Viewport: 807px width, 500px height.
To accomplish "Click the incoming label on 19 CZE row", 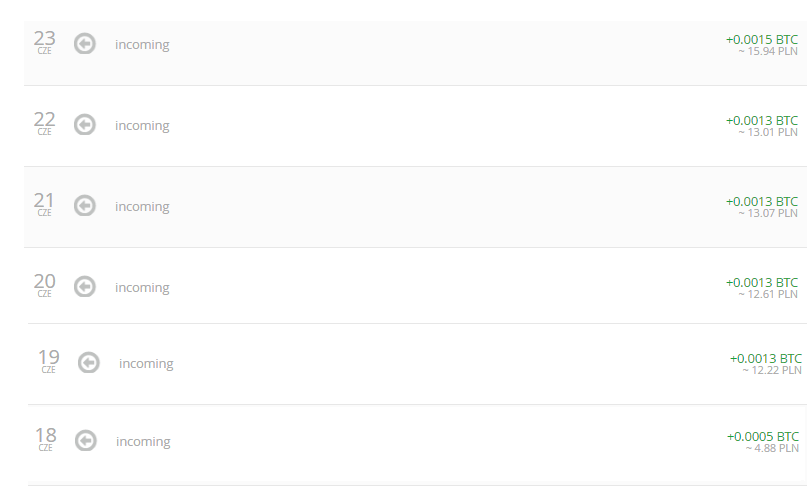I will point(146,364).
